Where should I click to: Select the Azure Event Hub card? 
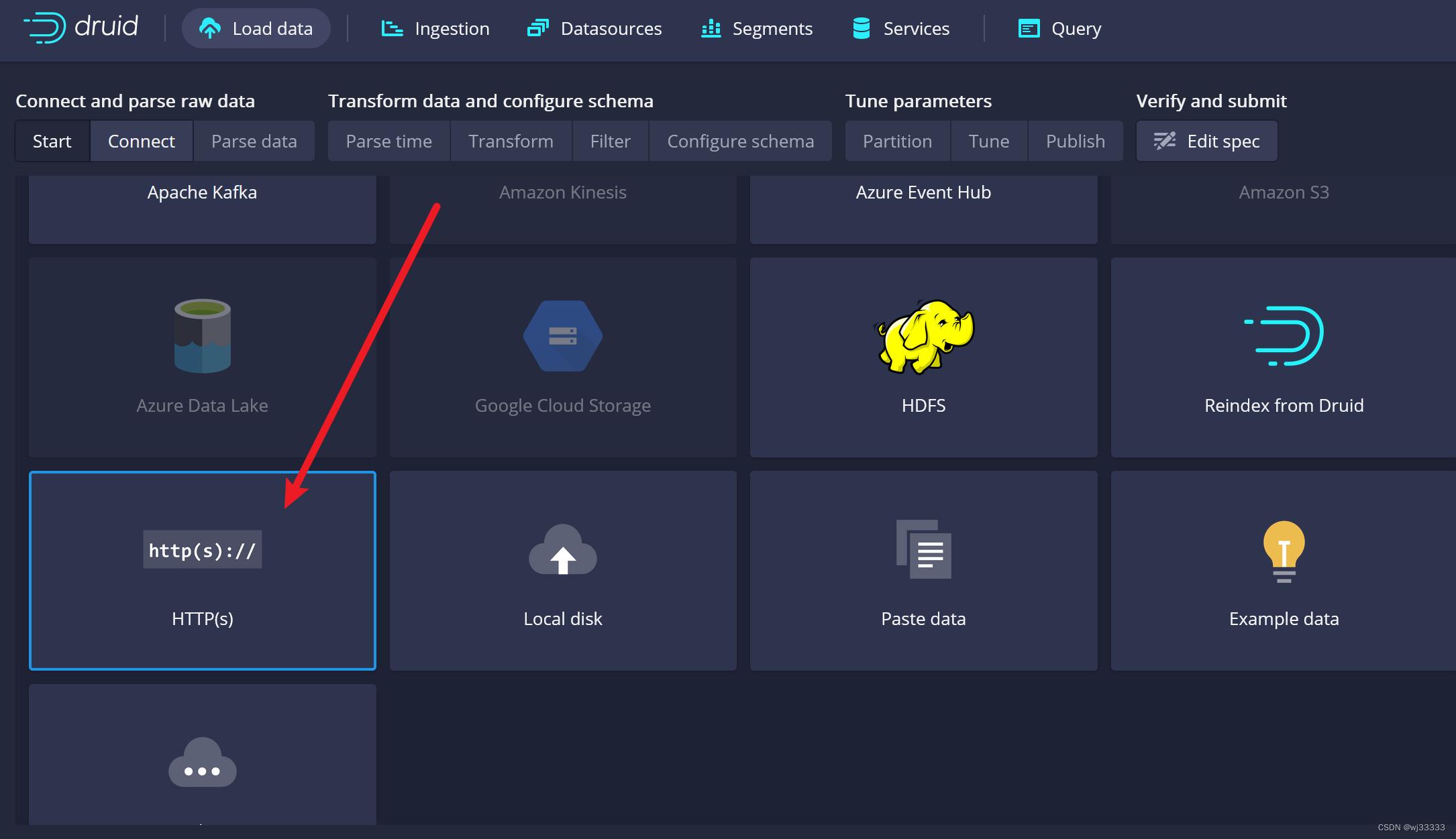tap(924, 209)
